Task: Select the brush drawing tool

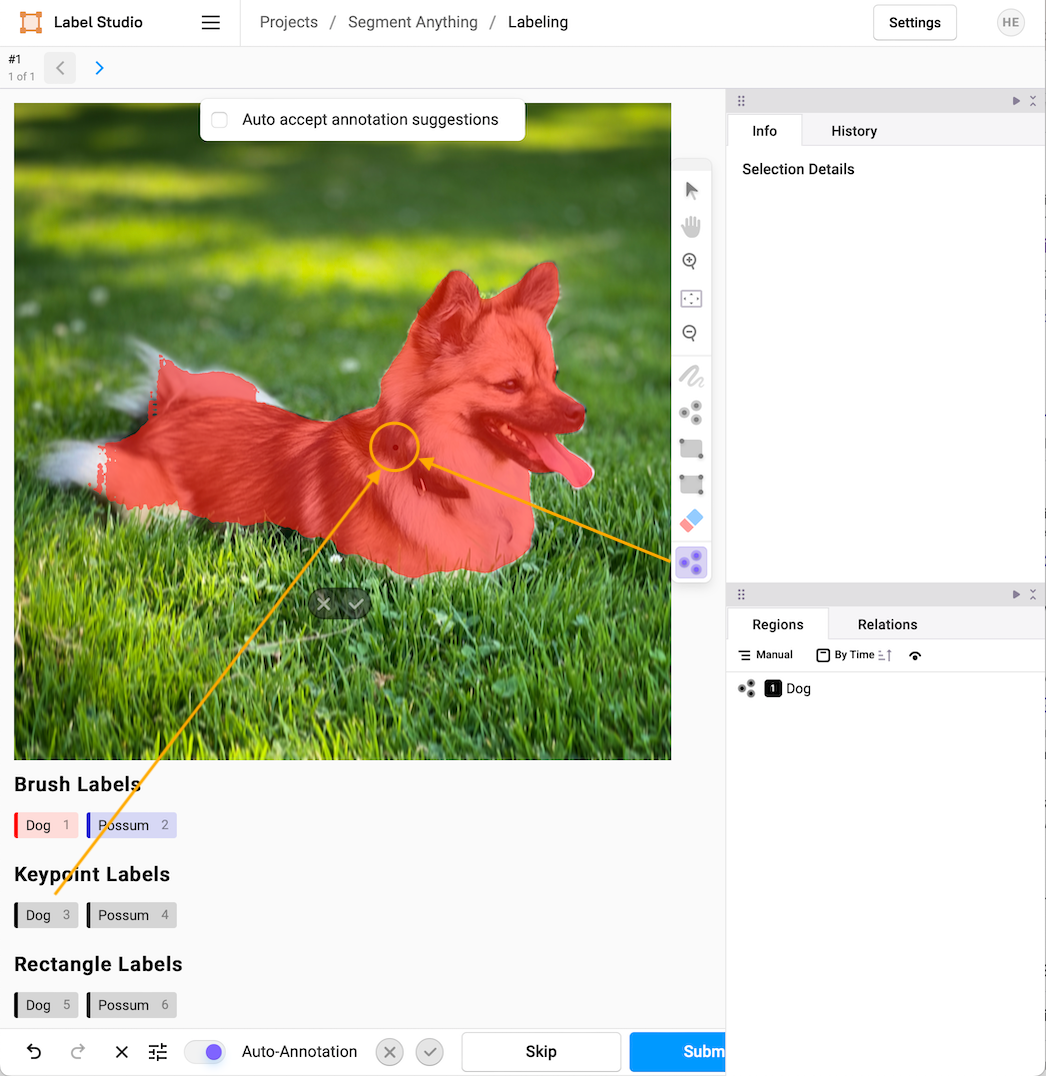Action: [691, 376]
